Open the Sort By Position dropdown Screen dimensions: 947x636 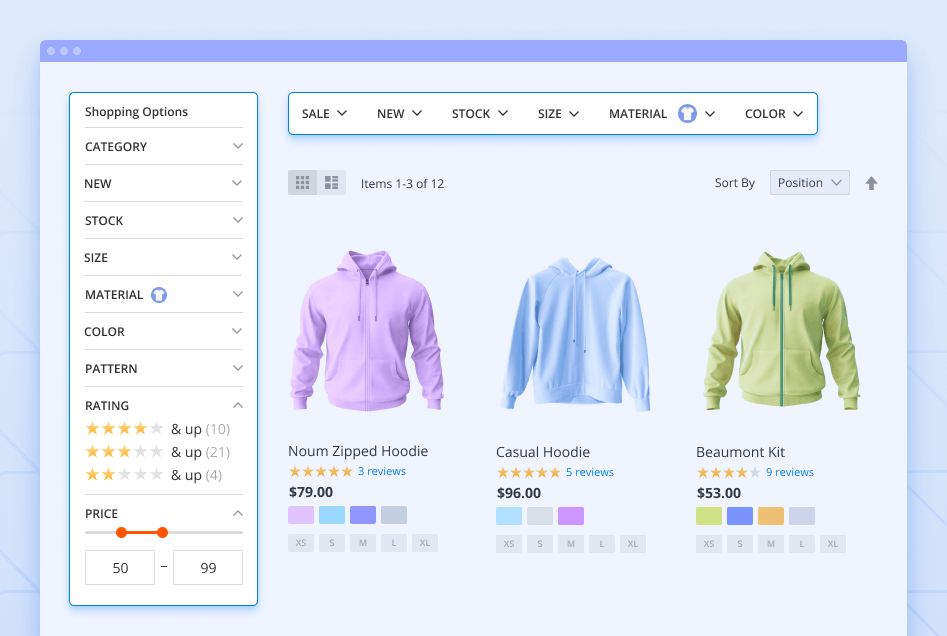(809, 183)
